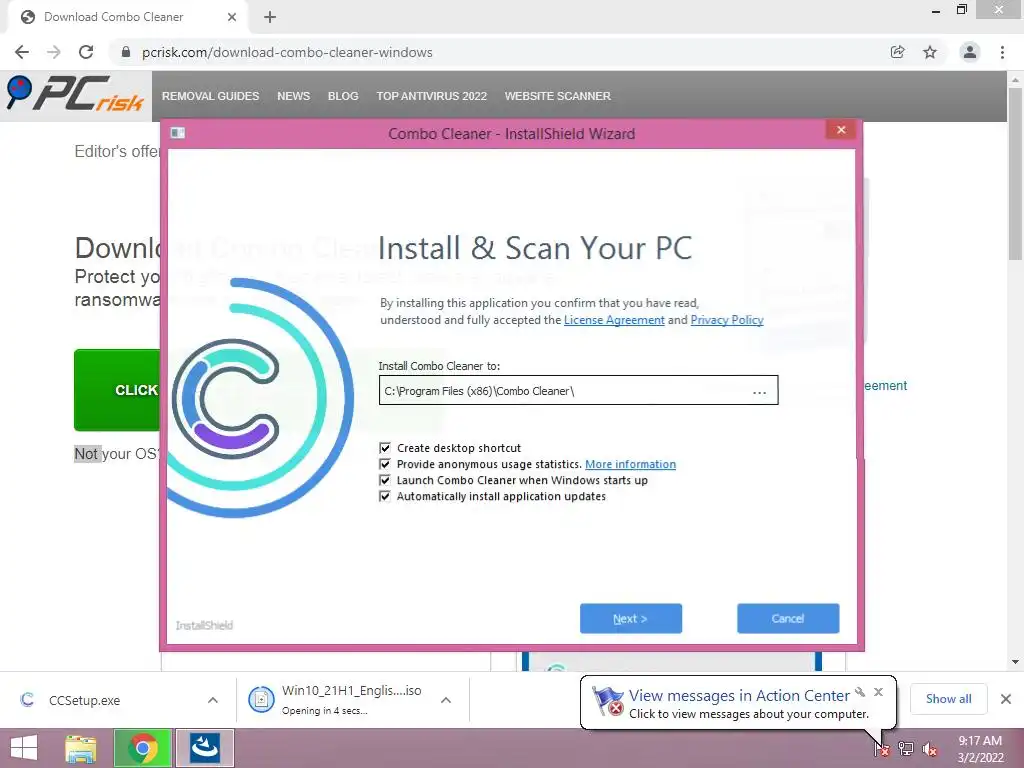Image resolution: width=1024 pixels, height=768 pixels.
Task: Click the forward navigation arrow
Action: (54, 52)
